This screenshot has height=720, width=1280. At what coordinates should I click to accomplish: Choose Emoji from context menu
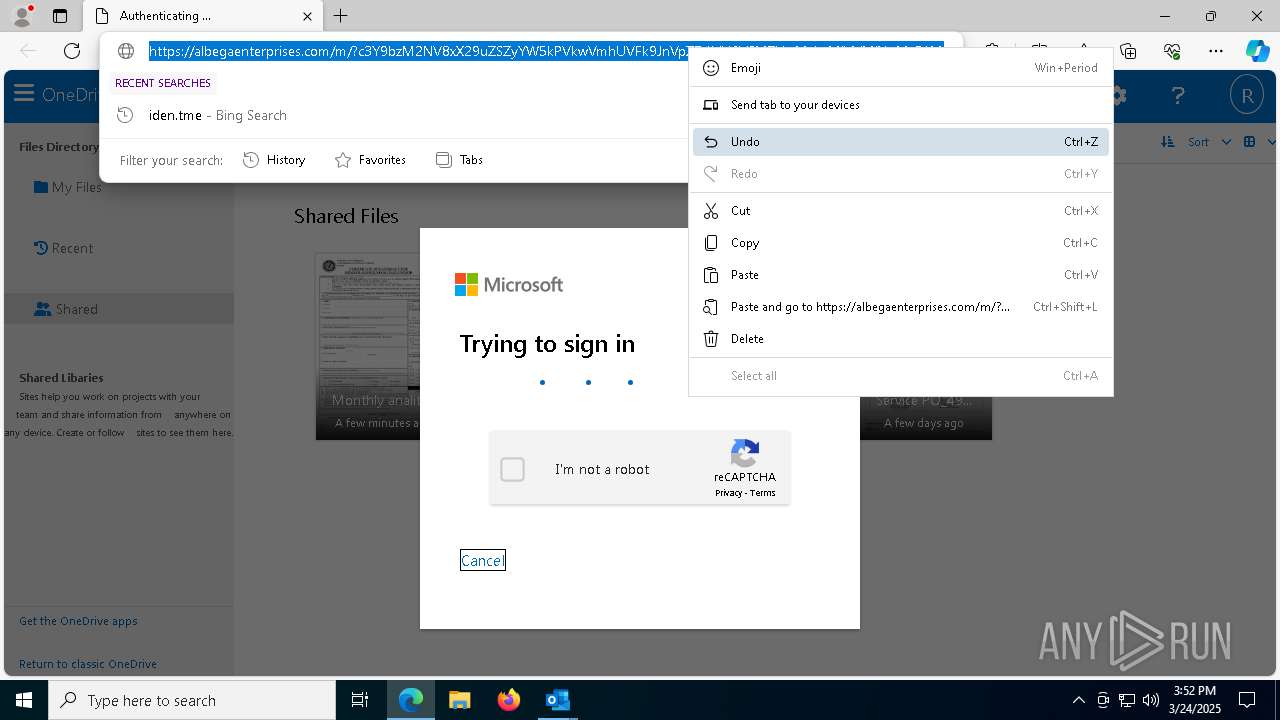[901, 68]
